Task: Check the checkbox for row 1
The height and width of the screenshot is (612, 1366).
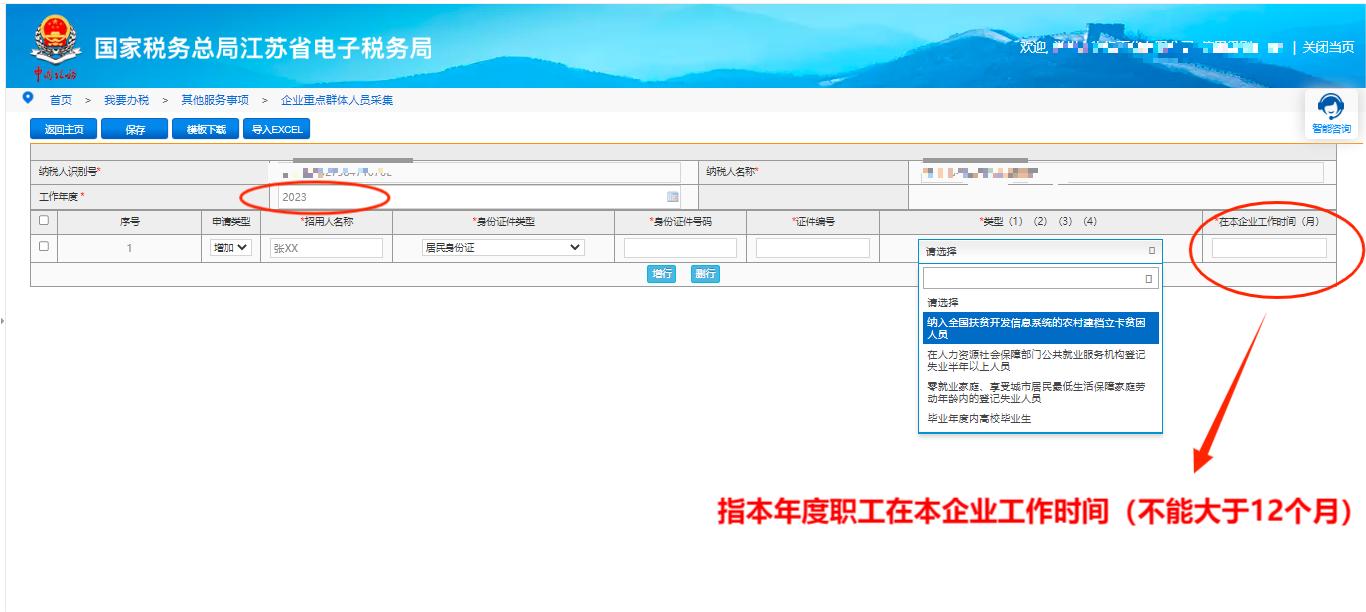Action: [43, 246]
